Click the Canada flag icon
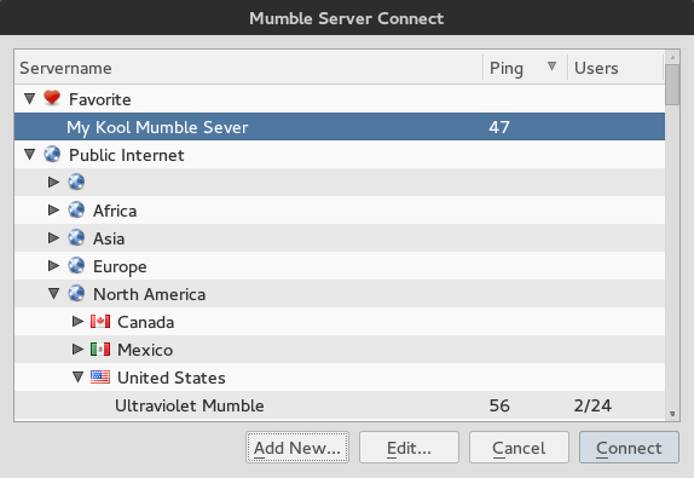The width and height of the screenshot is (694, 478). [100, 322]
